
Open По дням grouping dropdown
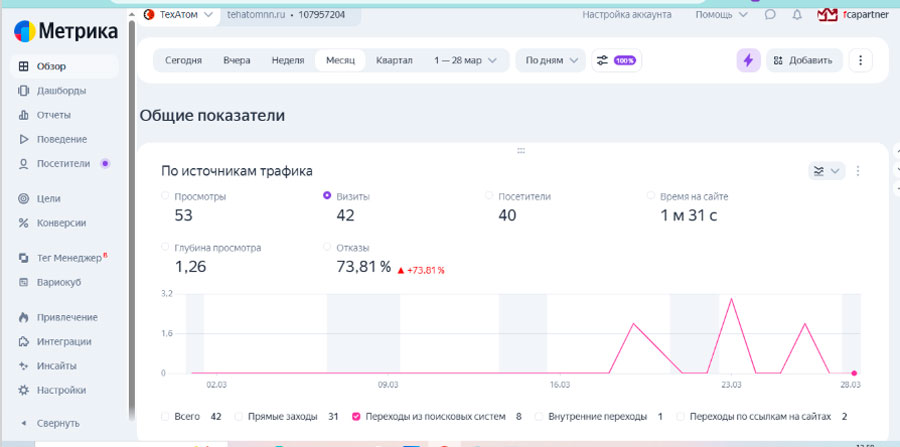[550, 60]
